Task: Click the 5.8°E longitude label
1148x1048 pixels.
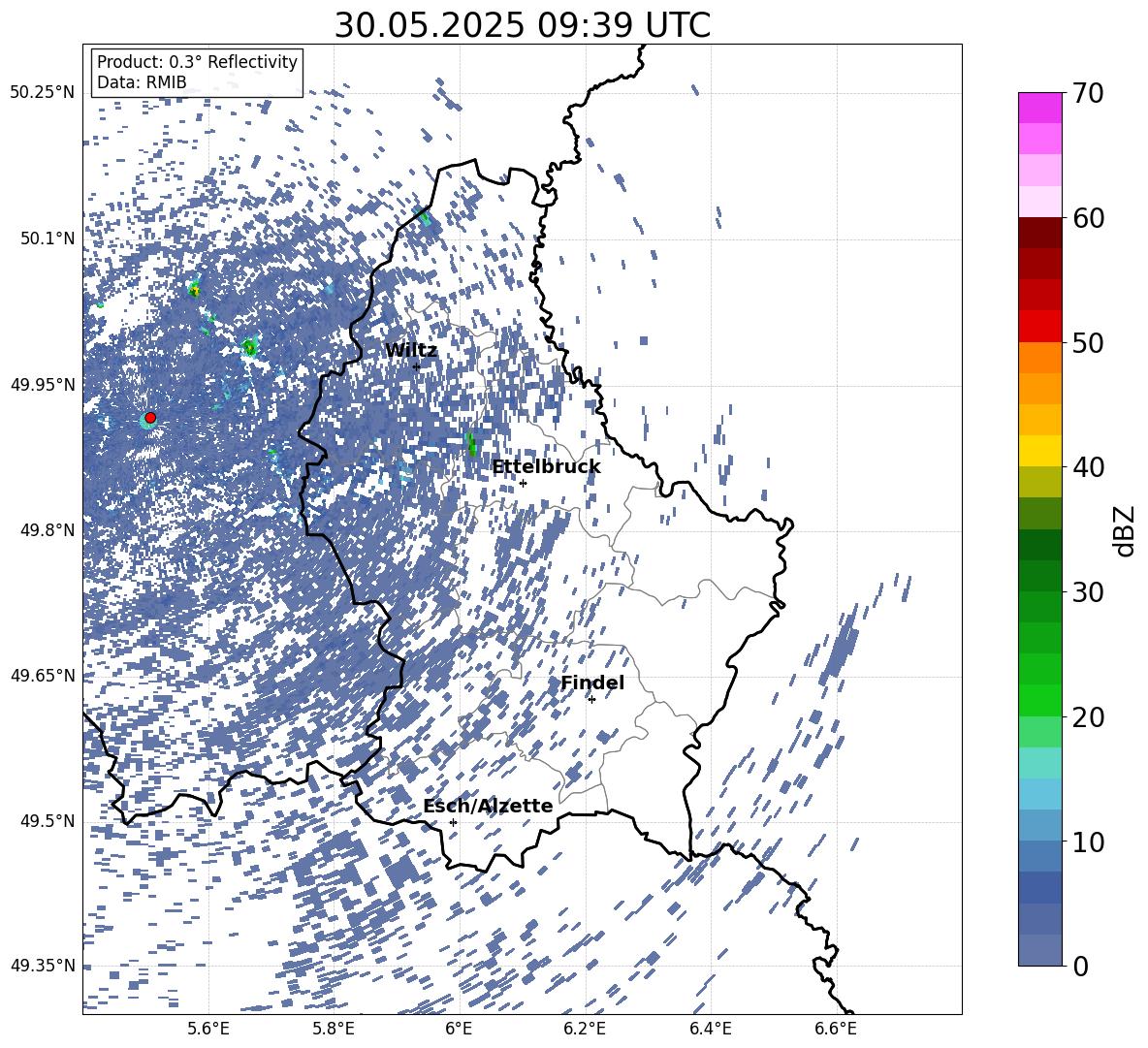Action: coord(334,1030)
